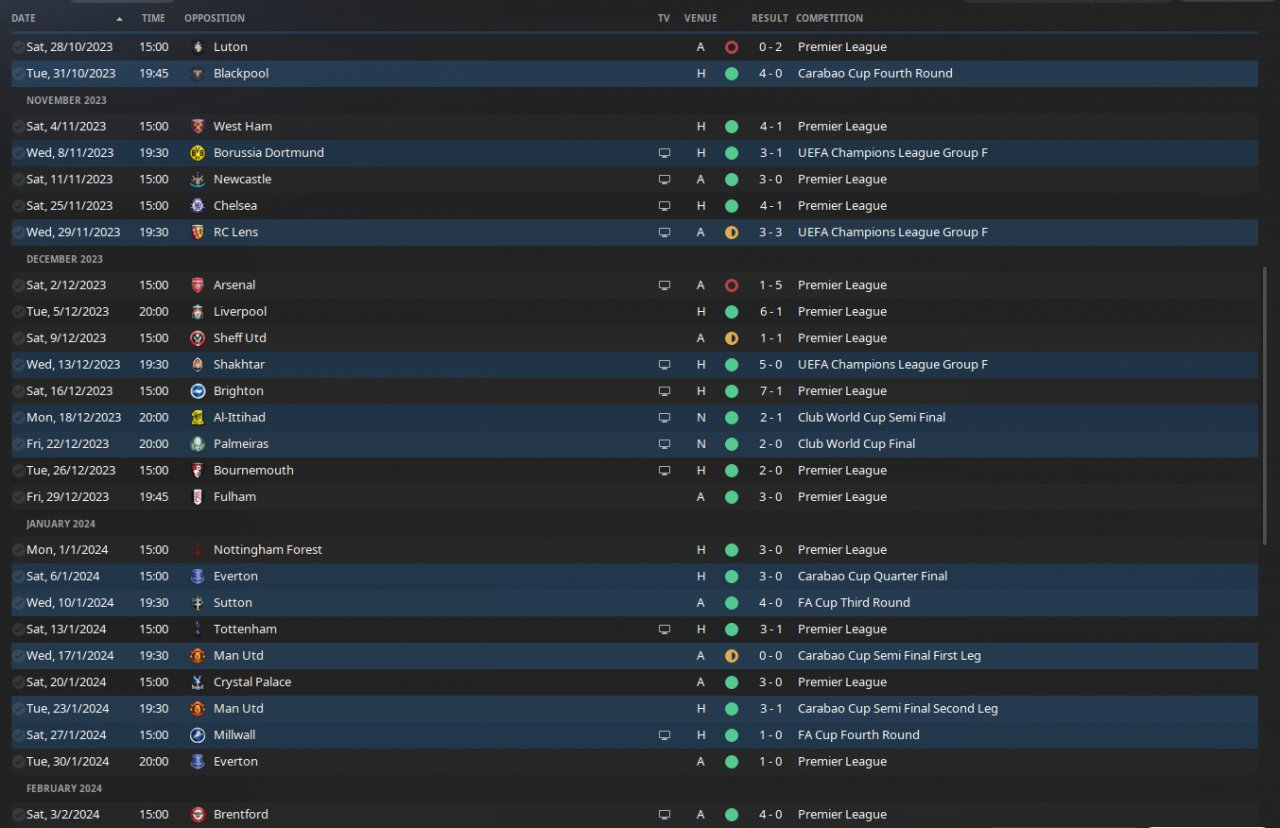Click the Borussia Dortmund club badge
Screen dimensions: 1280x828
click(197, 153)
